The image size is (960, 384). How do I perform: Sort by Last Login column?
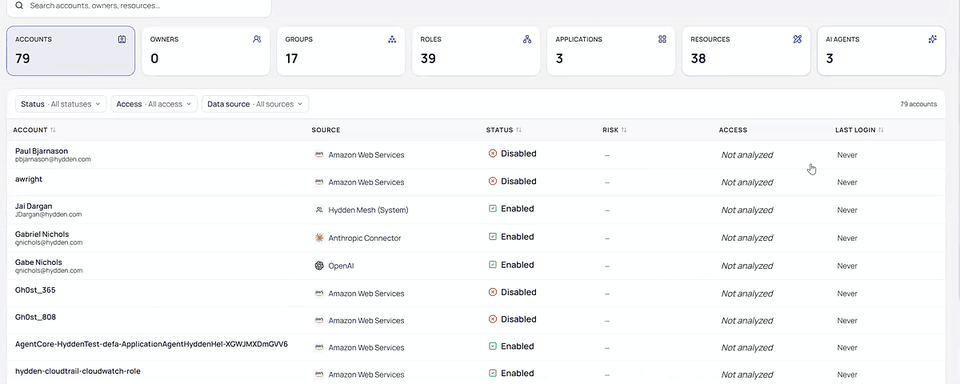(x=860, y=130)
